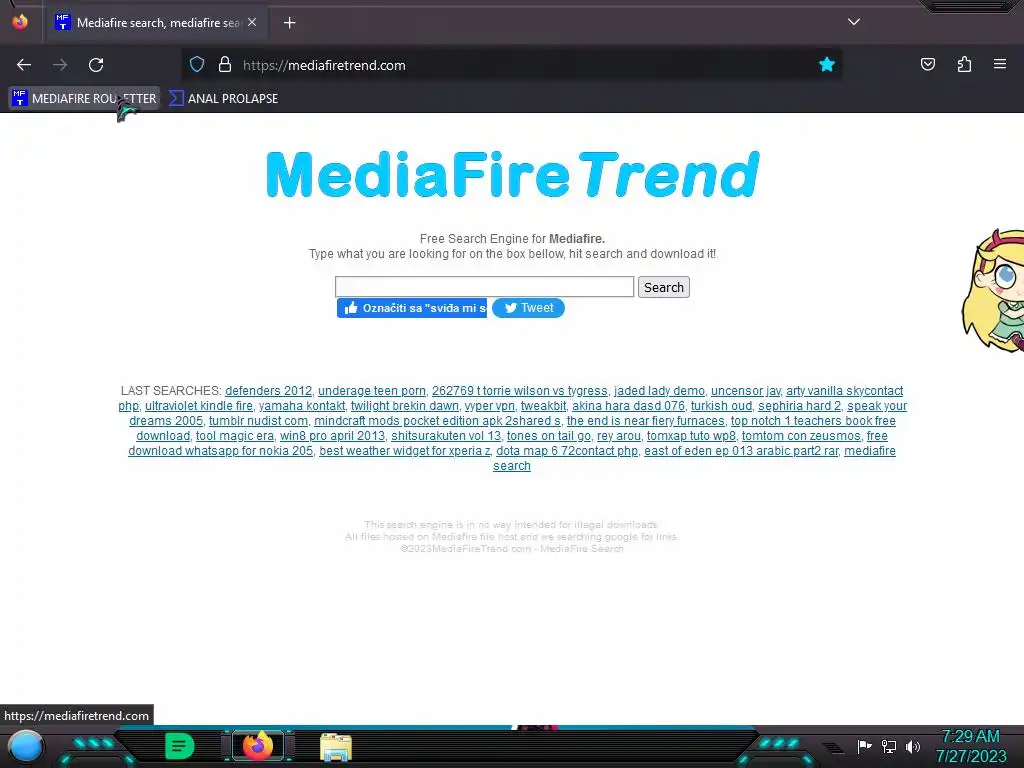The image size is (1024, 768).
Task: Open a new tab with plus button
Action: pyautogui.click(x=289, y=23)
